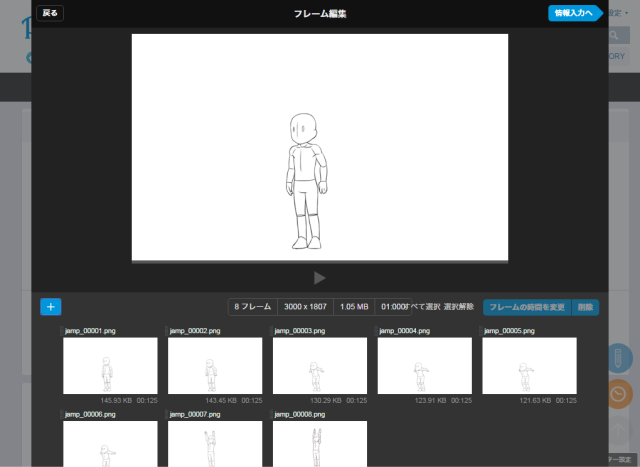
Task: Click the '121.63 KB' file size
Action: [535, 400]
